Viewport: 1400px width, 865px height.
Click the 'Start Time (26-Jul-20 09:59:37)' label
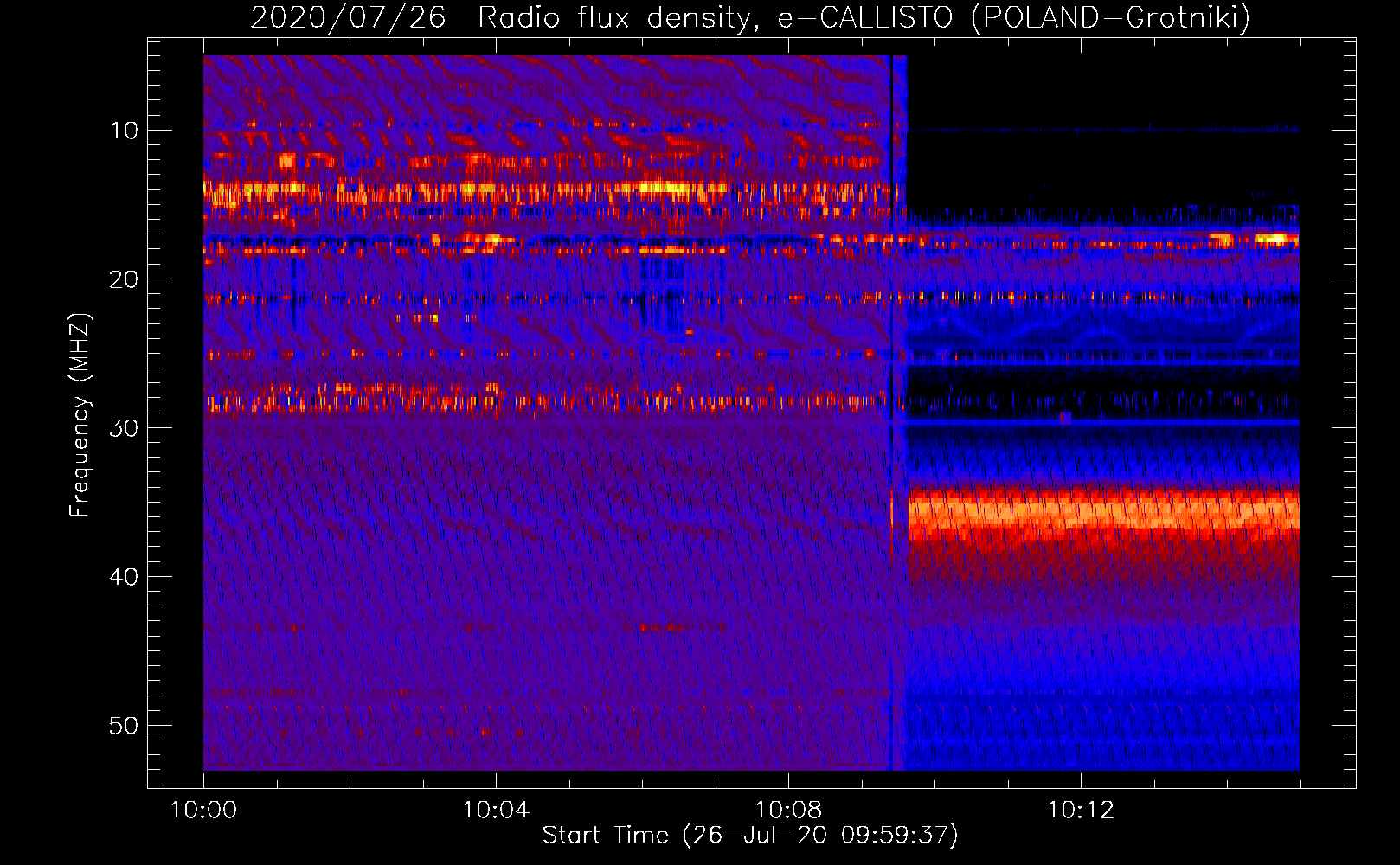(x=750, y=835)
